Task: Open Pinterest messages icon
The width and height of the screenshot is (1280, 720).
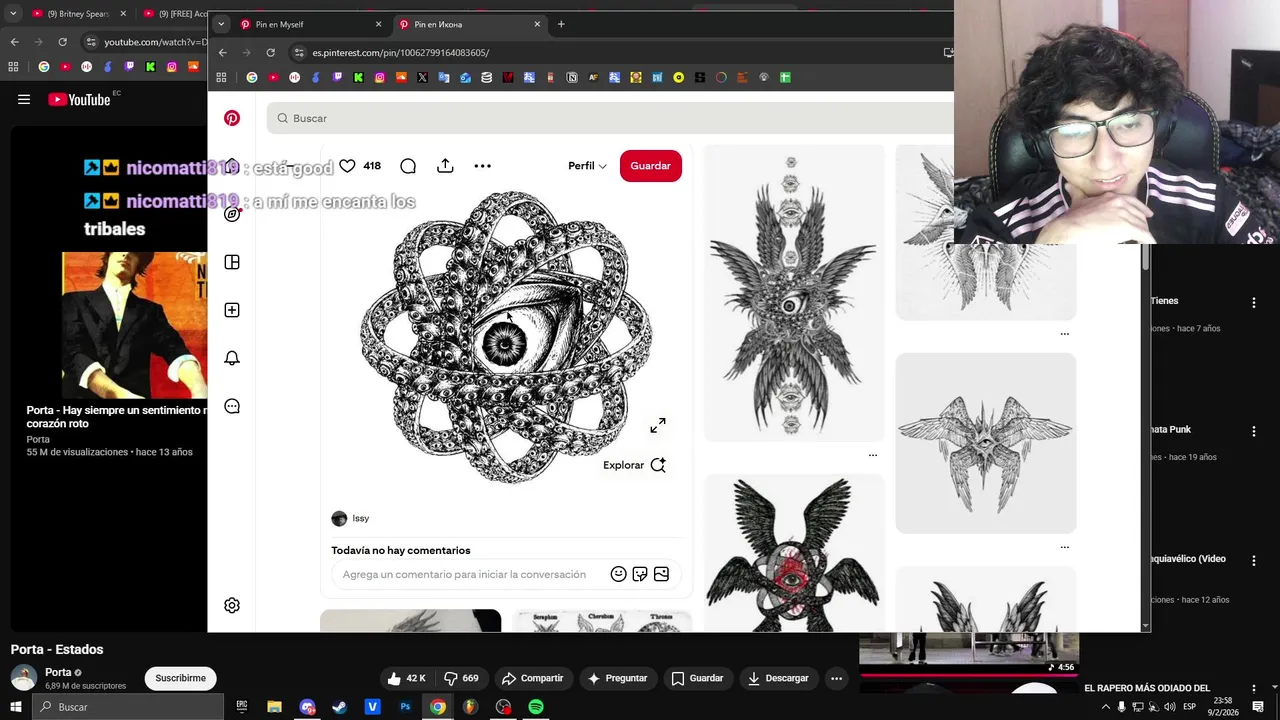Action: [232, 406]
